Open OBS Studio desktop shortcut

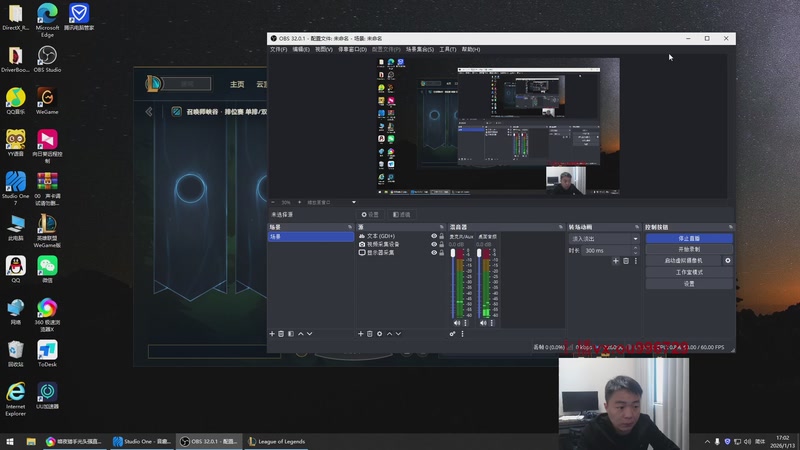(x=47, y=59)
